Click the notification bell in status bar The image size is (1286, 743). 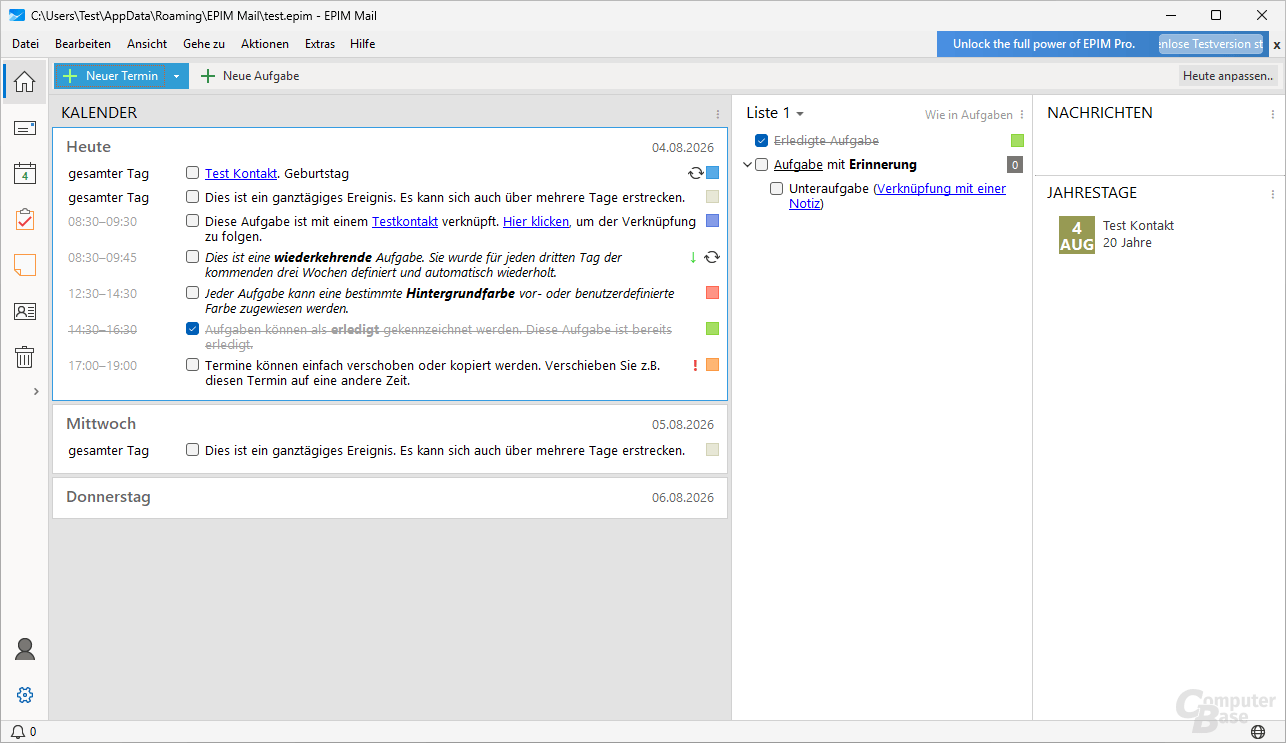click(x=18, y=732)
